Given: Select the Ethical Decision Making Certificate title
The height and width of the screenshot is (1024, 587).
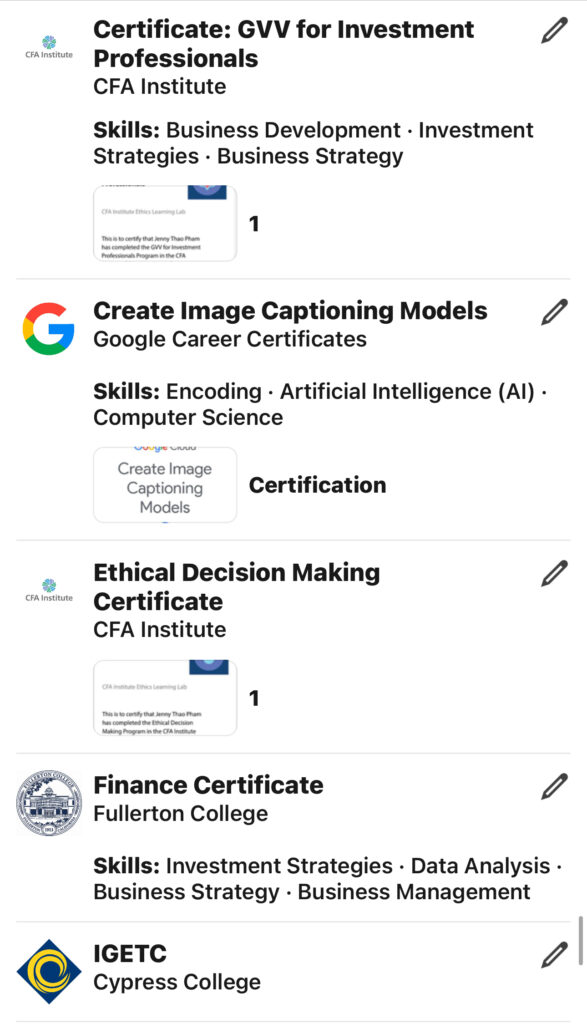Looking at the screenshot, I should click(x=236, y=586).
